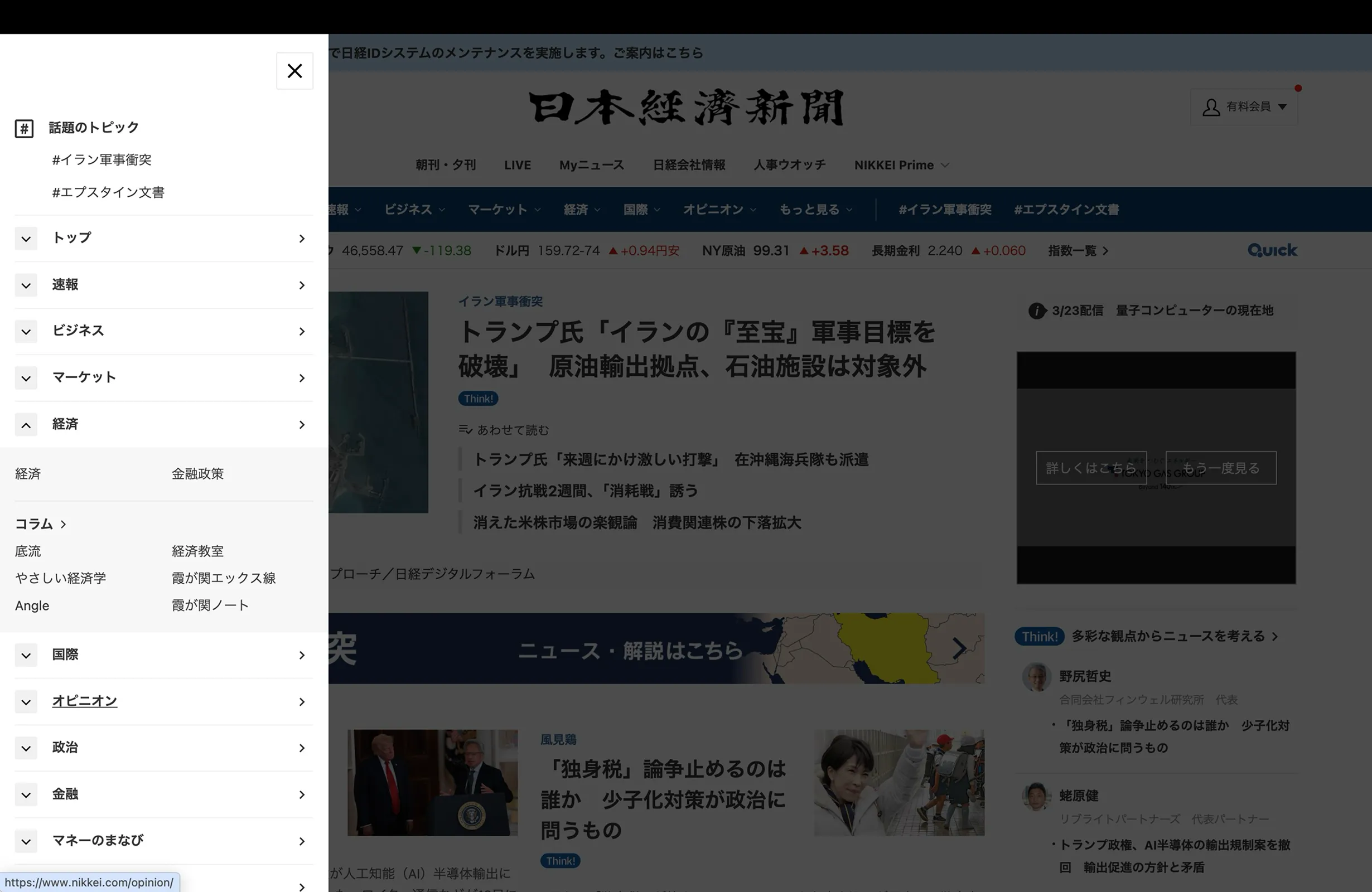This screenshot has height=892, width=1372.
Task: Go to オピニオン page via right arrow
Action: tap(302, 702)
